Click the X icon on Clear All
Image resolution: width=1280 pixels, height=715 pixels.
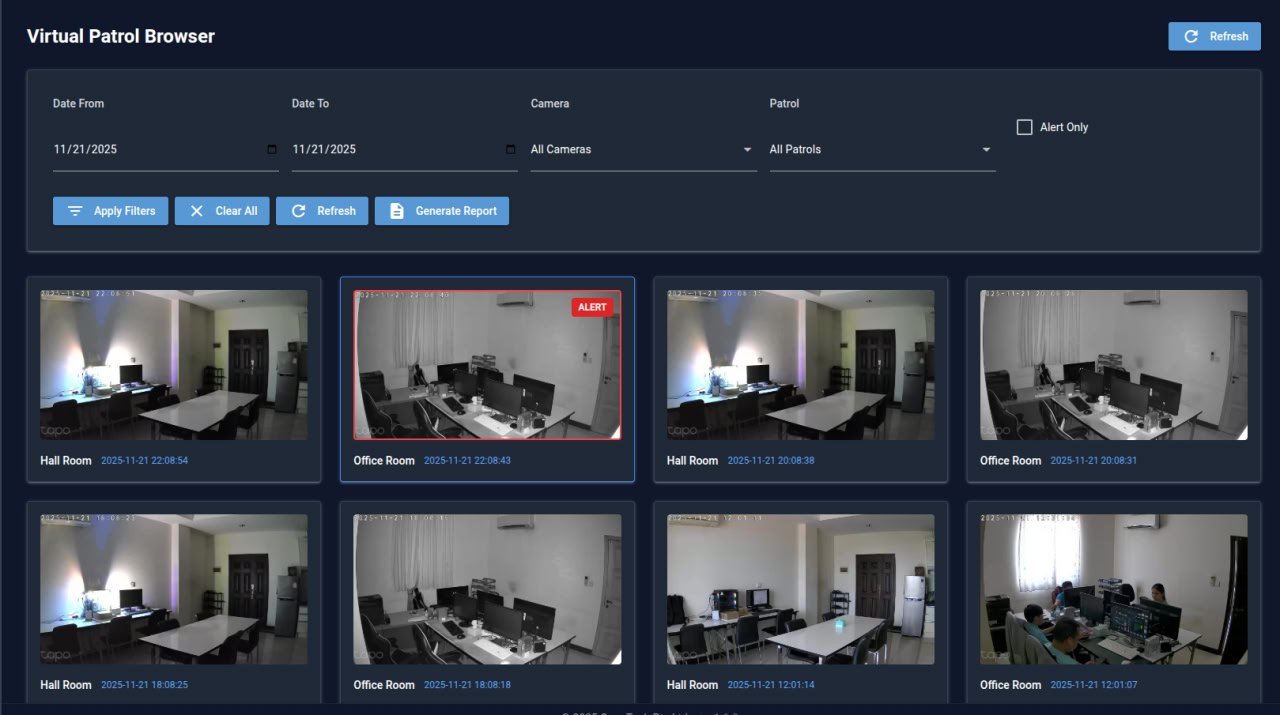197,211
